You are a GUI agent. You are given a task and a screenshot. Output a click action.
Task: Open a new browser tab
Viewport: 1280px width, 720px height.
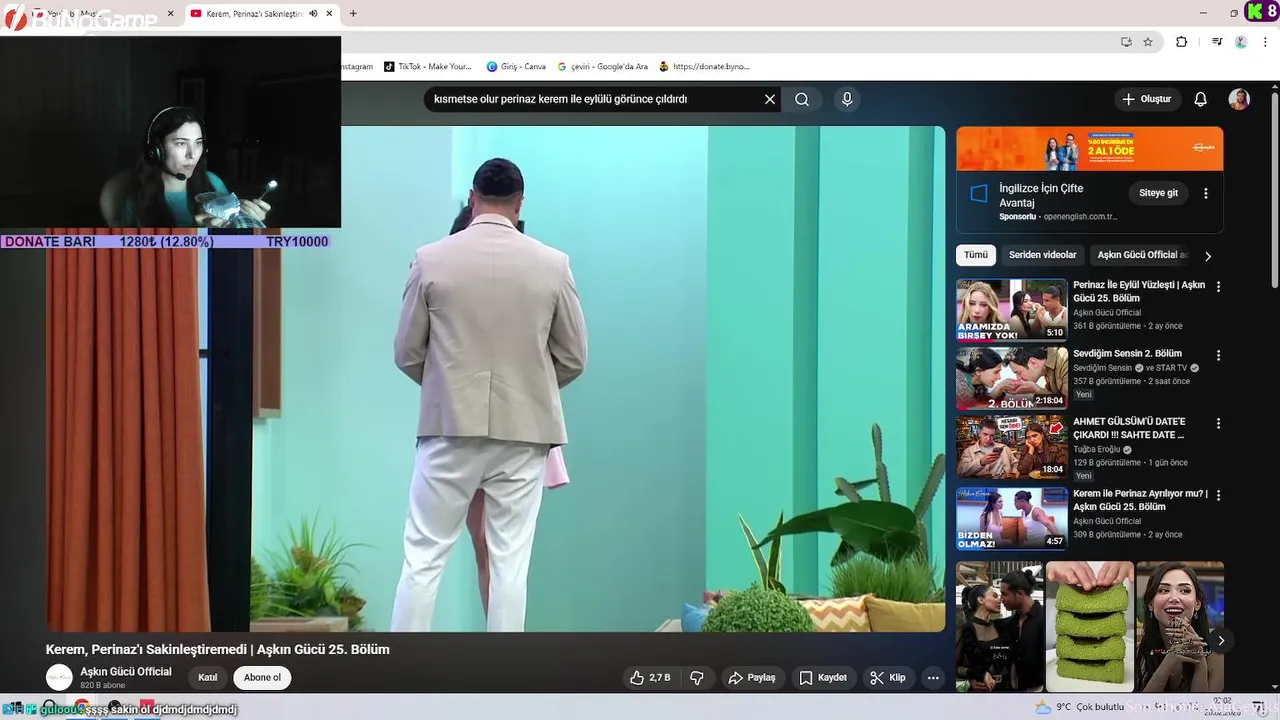[x=353, y=13]
